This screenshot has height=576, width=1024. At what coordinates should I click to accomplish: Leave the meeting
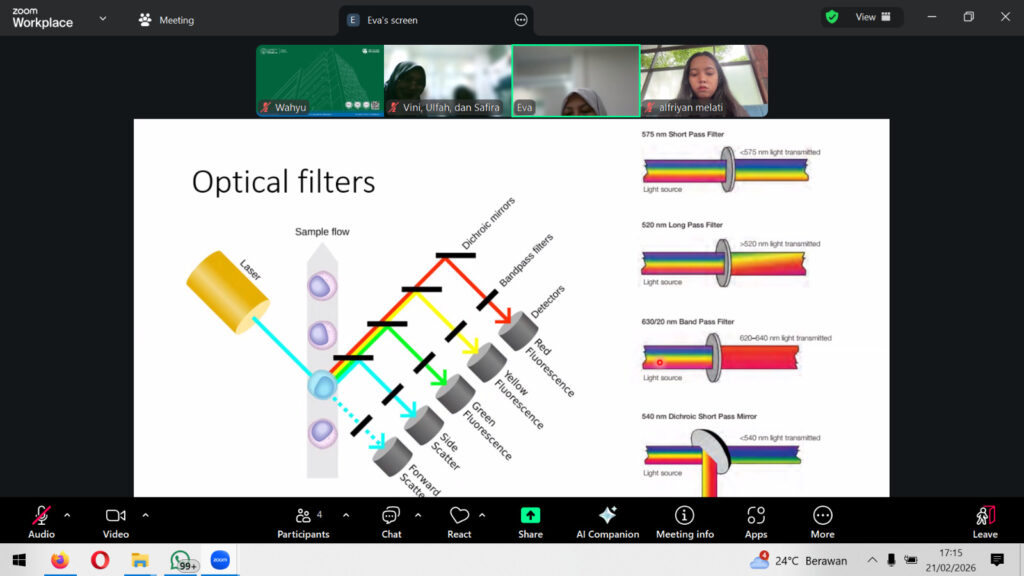pos(985,520)
